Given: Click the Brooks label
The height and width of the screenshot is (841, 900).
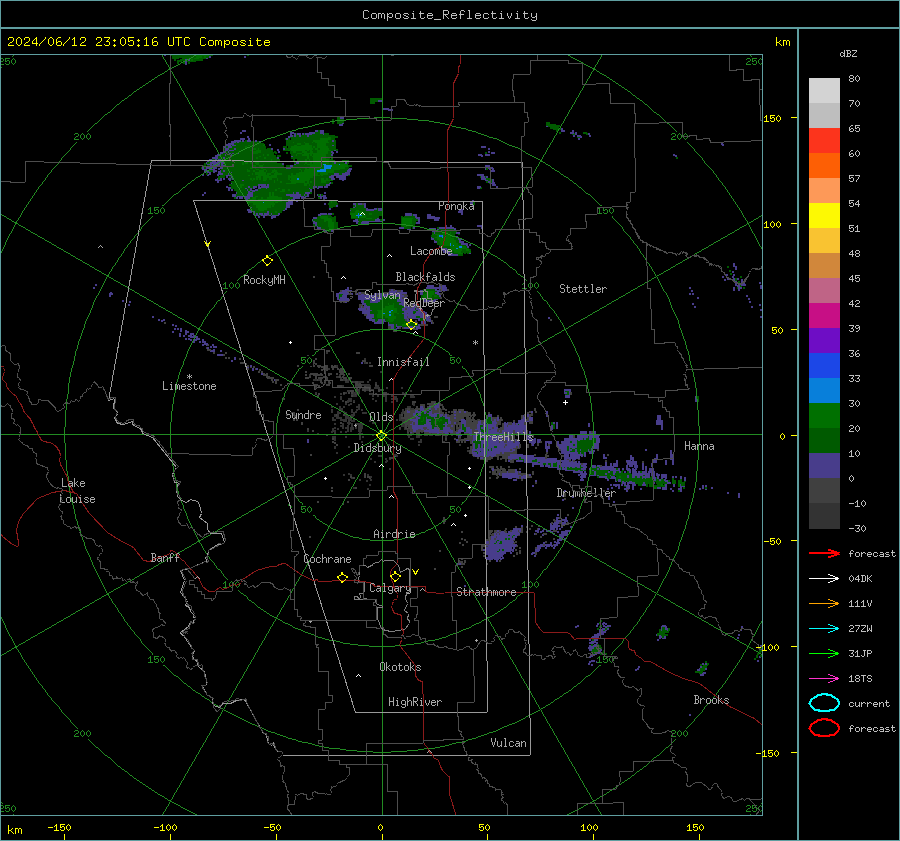Looking at the screenshot, I should click(x=711, y=700).
